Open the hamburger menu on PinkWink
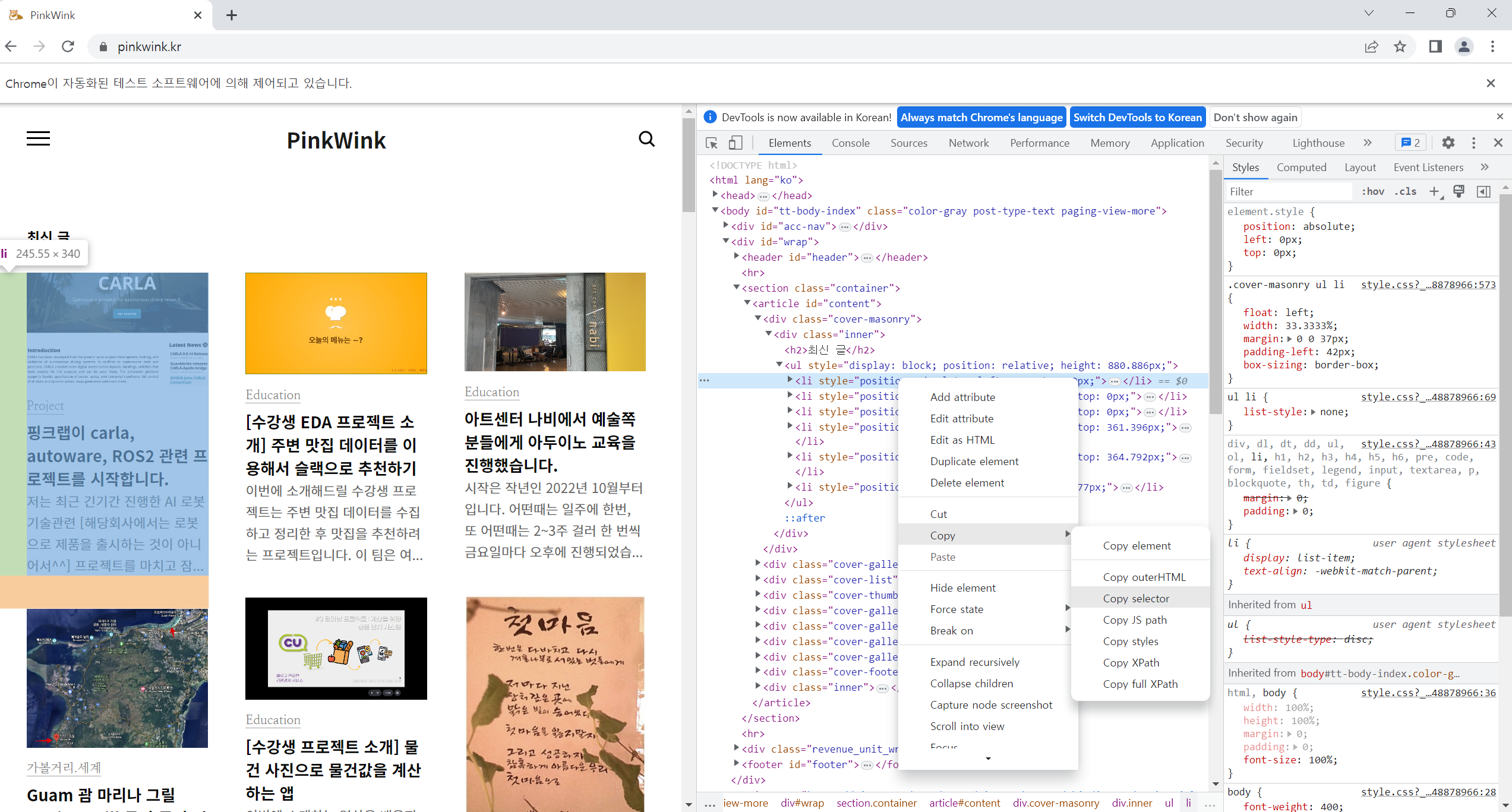The image size is (1512, 812). (x=38, y=139)
